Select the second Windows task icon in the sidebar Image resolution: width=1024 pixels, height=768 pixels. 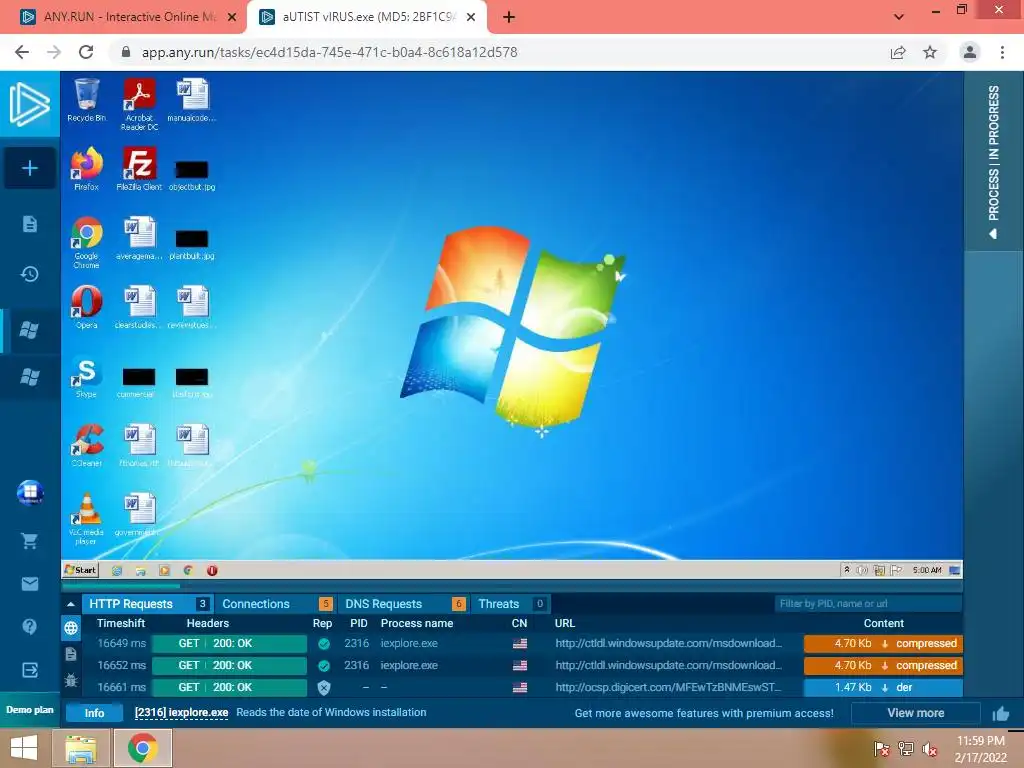point(29,377)
